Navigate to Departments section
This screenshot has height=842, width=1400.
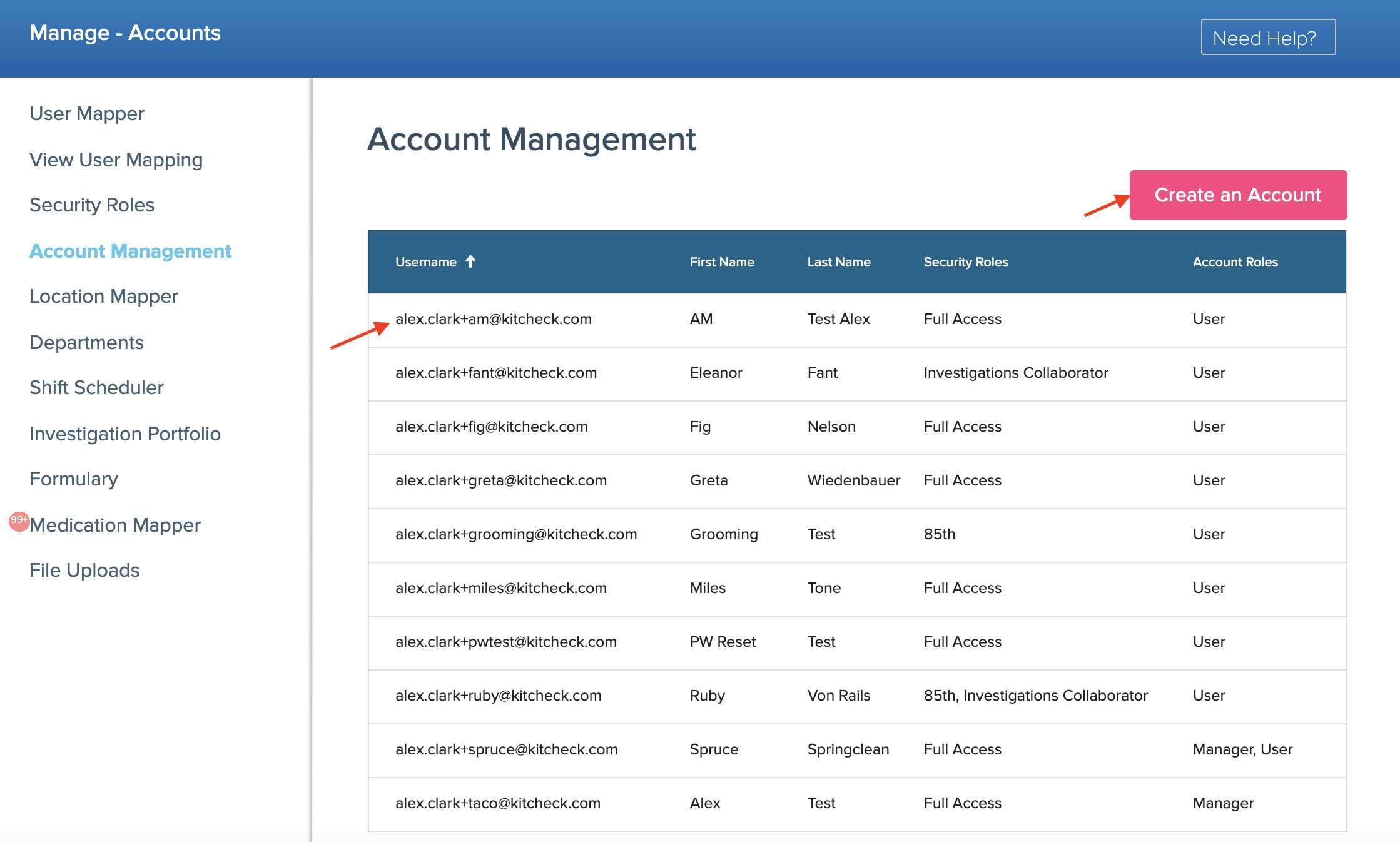pos(86,343)
